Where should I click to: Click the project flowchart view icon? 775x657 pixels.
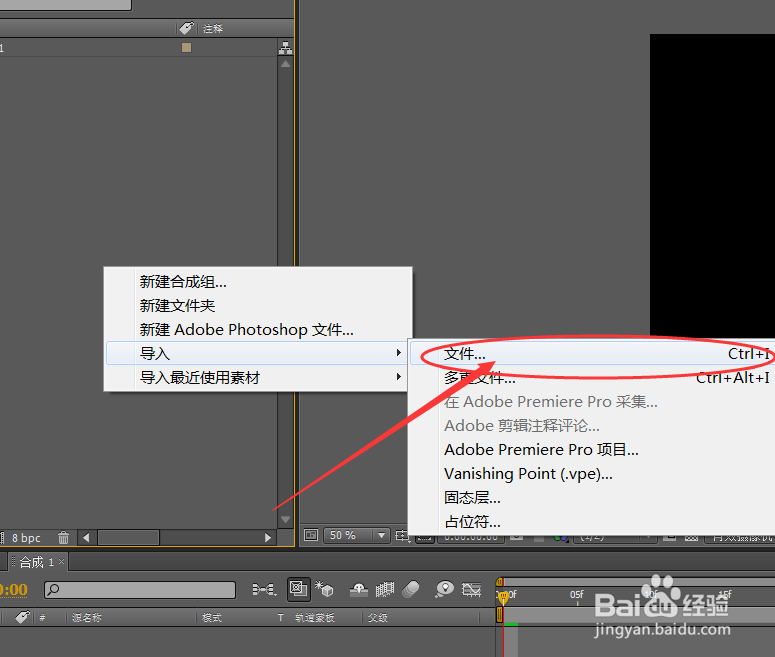pyautogui.click(x=285, y=47)
